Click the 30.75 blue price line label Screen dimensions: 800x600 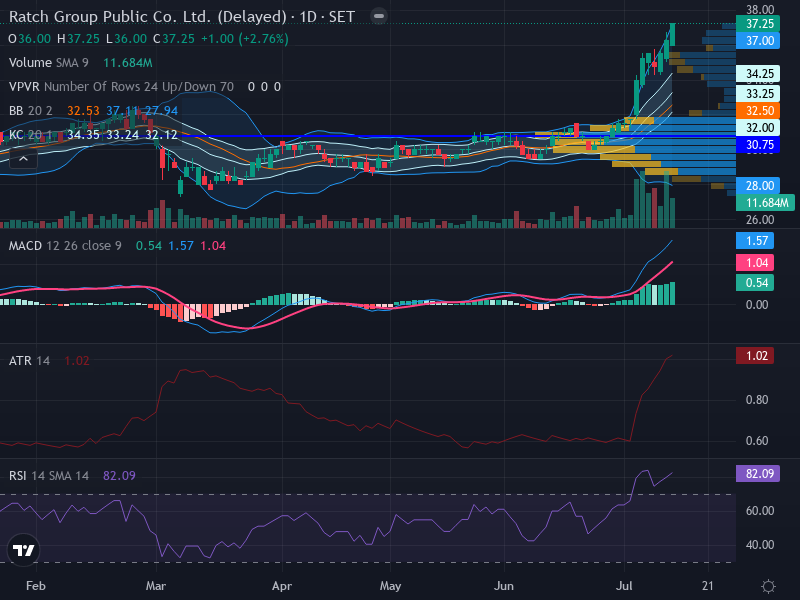(758, 145)
